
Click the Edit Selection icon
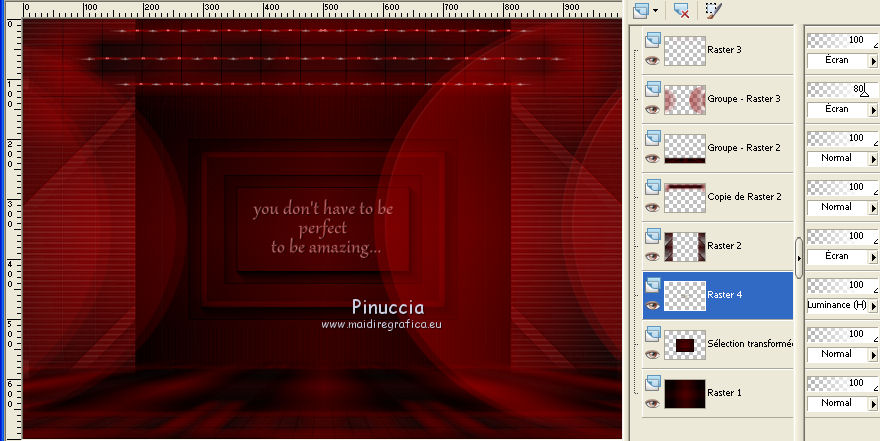click(713, 10)
